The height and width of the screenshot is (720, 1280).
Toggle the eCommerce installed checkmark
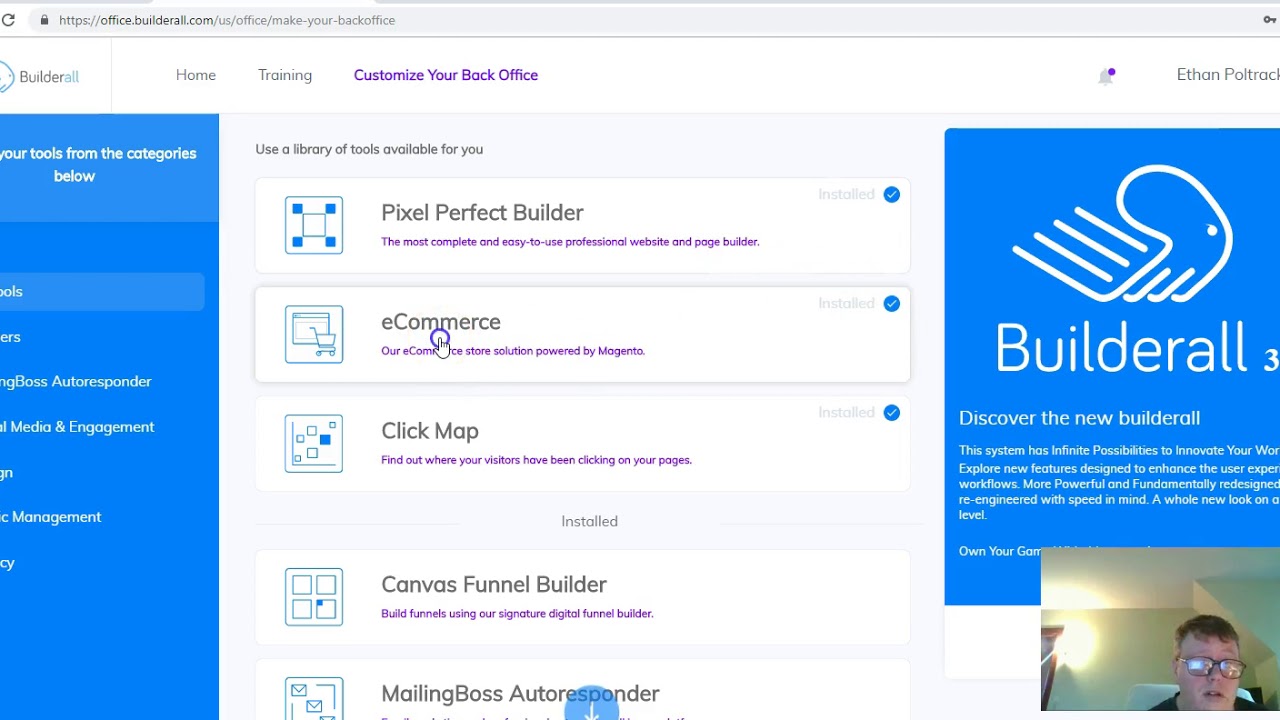coord(891,304)
